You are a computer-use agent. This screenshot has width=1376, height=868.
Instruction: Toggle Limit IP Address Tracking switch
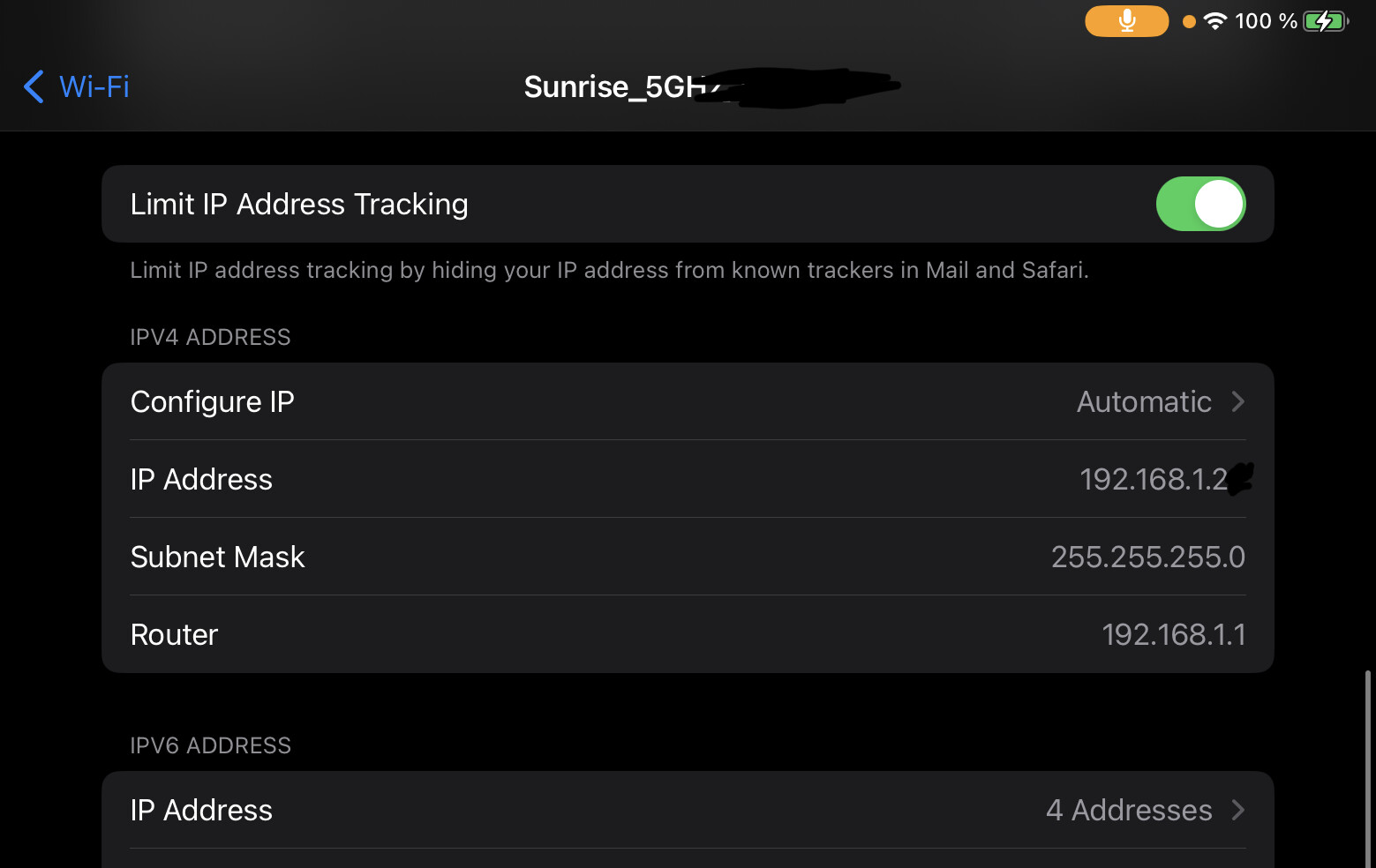click(1200, 204)
